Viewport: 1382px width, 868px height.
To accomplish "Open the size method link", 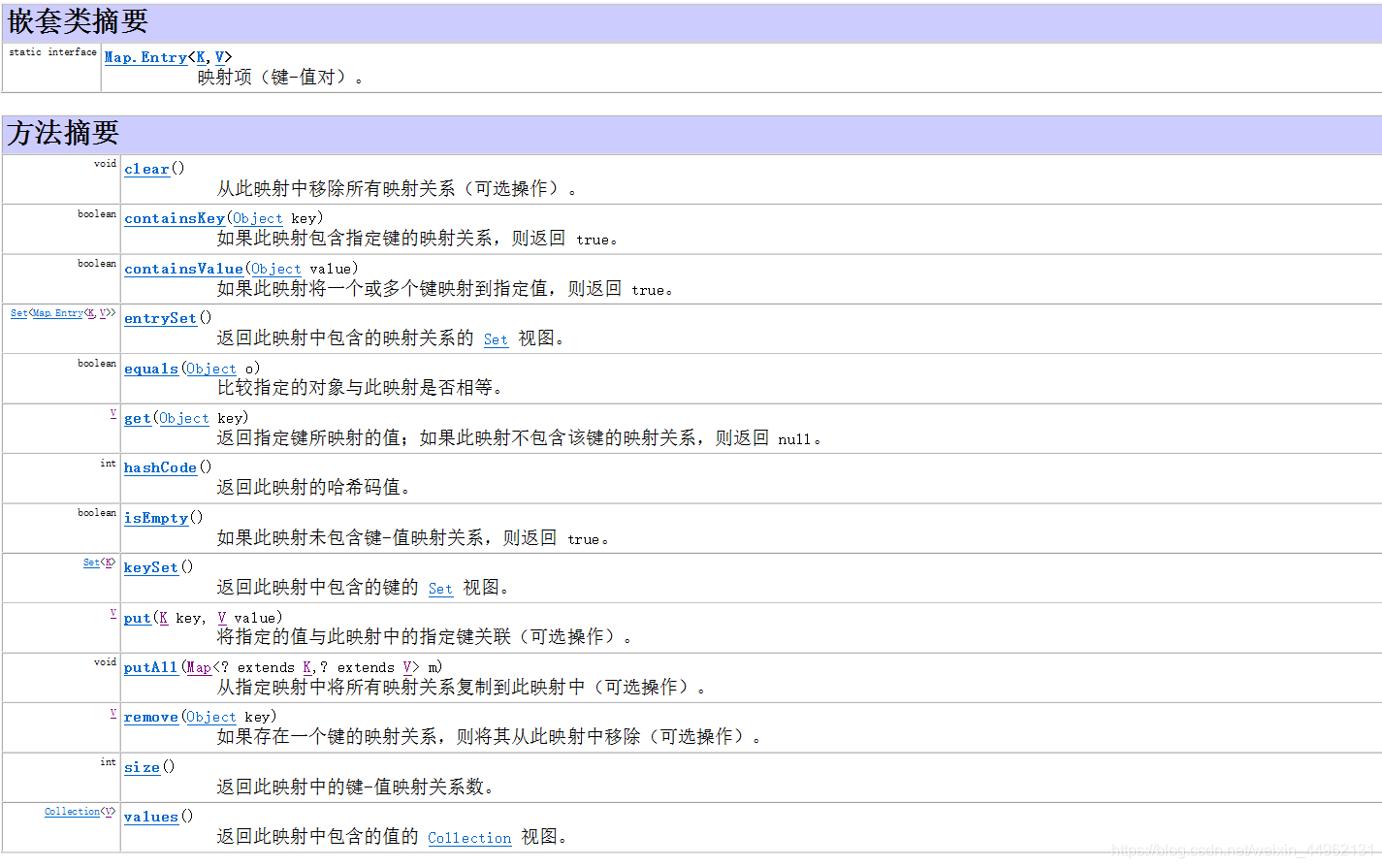I will [x=142, y=767].
